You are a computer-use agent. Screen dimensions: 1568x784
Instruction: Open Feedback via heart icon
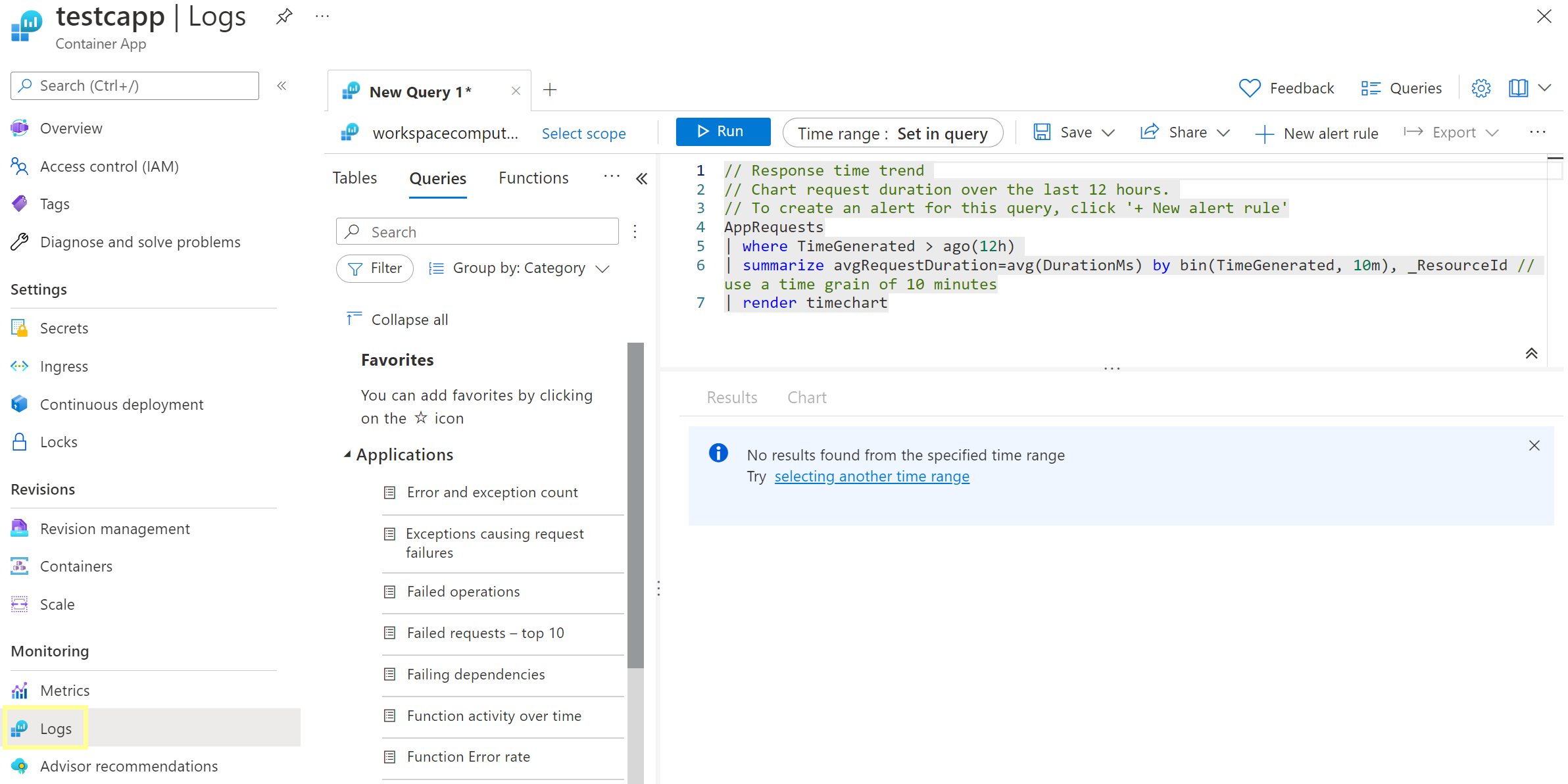(1286, 88)
